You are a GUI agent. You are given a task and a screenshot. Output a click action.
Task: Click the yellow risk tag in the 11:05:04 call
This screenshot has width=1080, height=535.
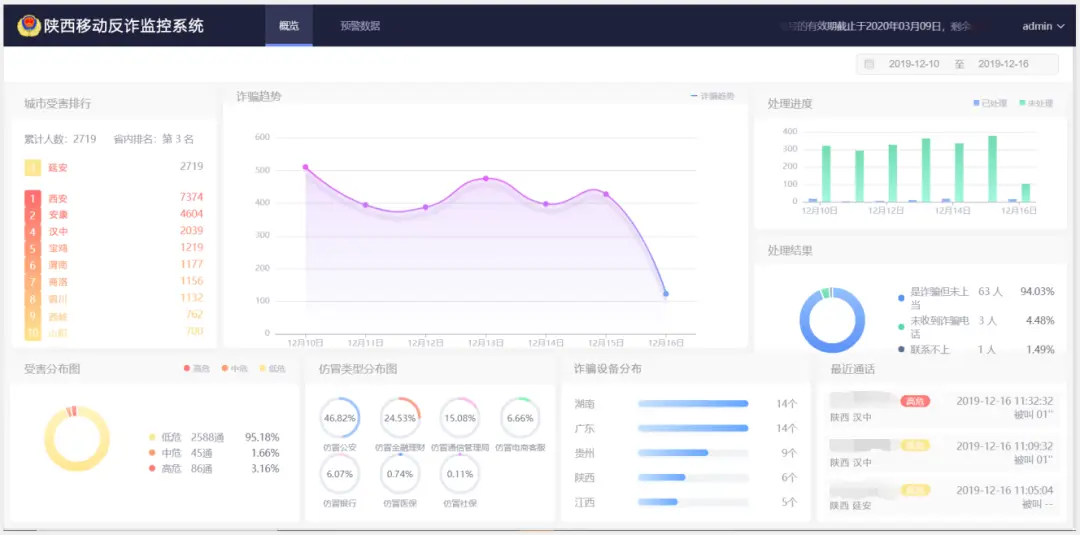click(x=915, y=490)
